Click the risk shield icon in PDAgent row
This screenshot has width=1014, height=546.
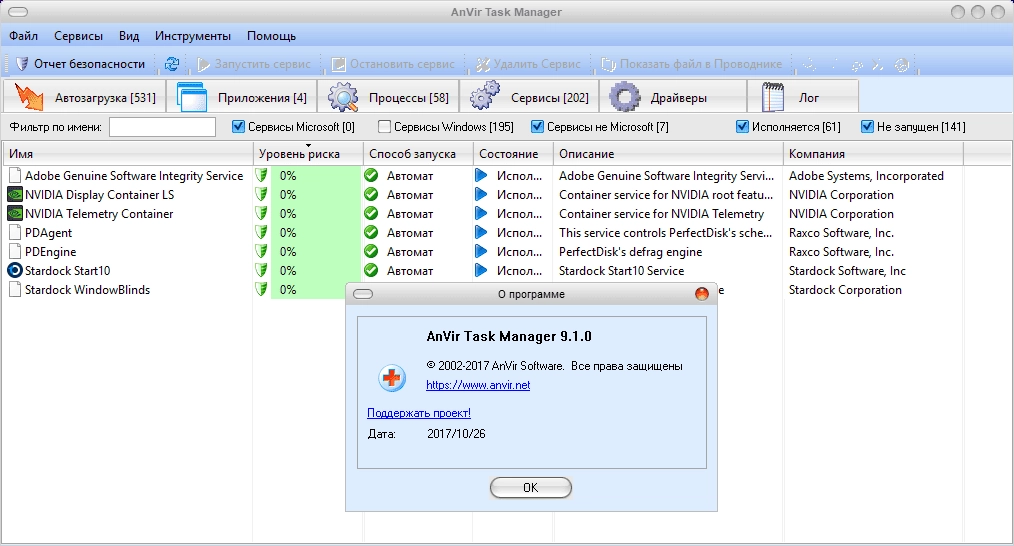[x=261, y=233]
